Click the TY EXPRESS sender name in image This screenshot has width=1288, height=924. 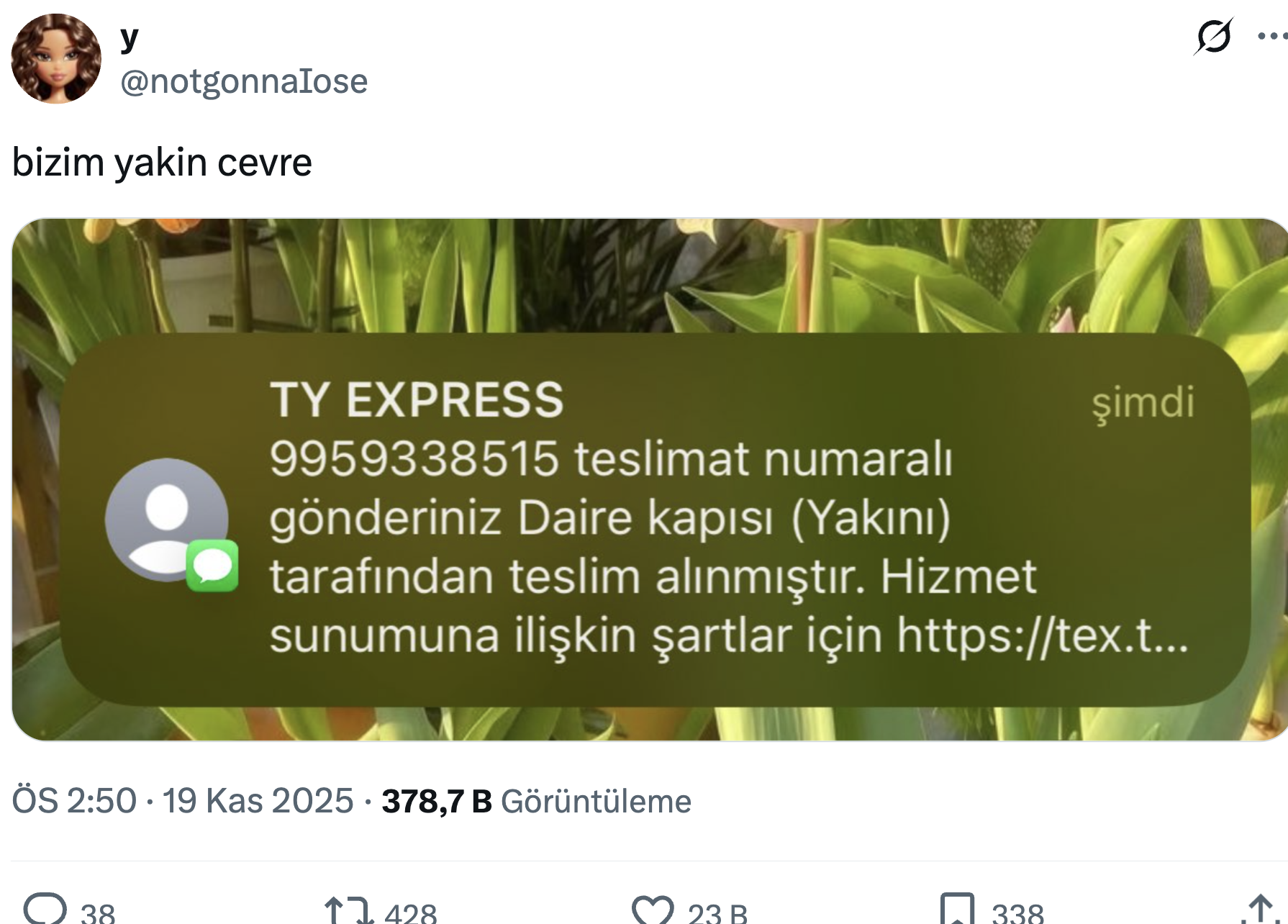coord(417,399)
